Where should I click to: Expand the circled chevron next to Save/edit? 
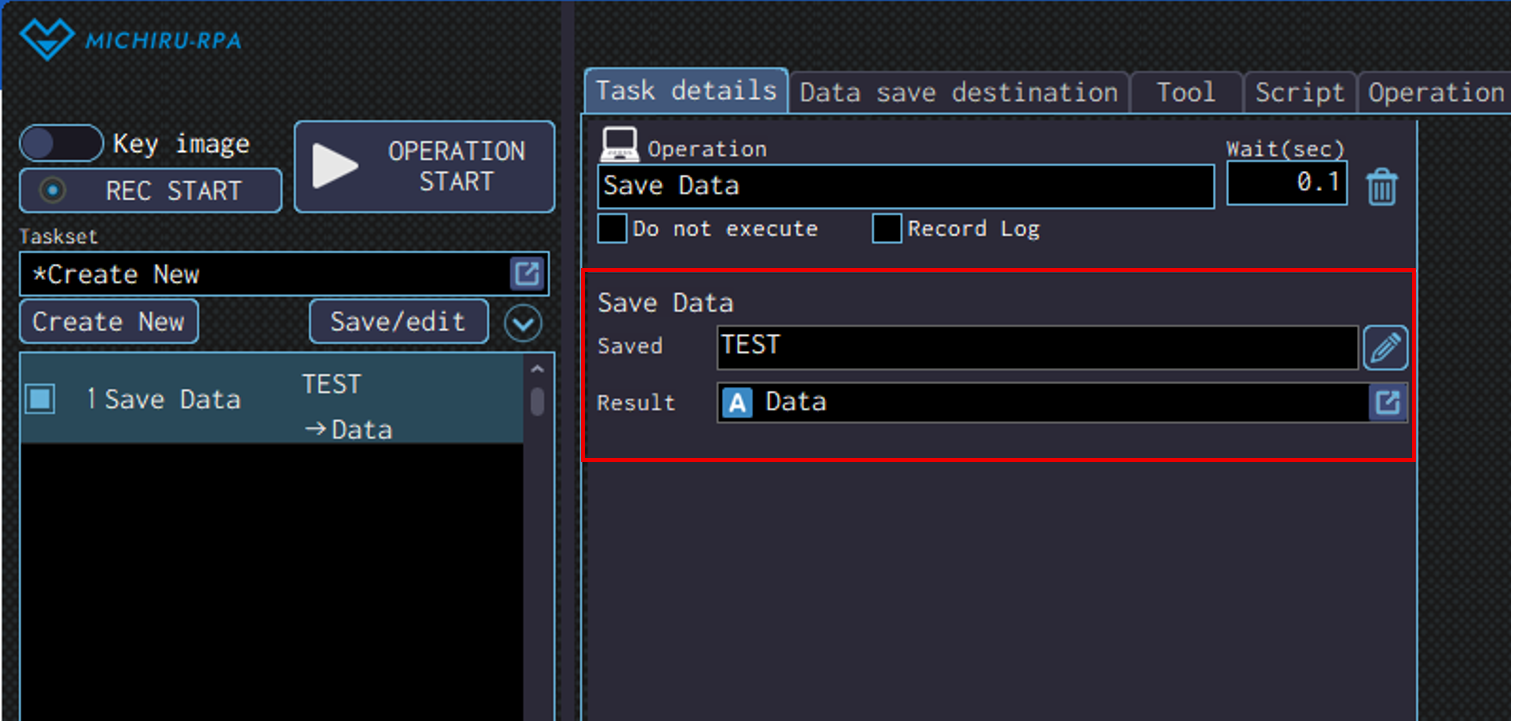pos(523,323)
